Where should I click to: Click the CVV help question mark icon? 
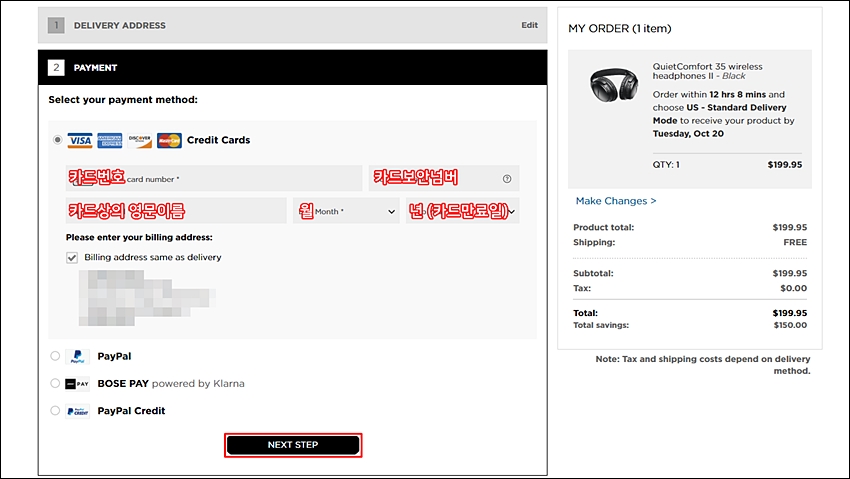[507, 179]
